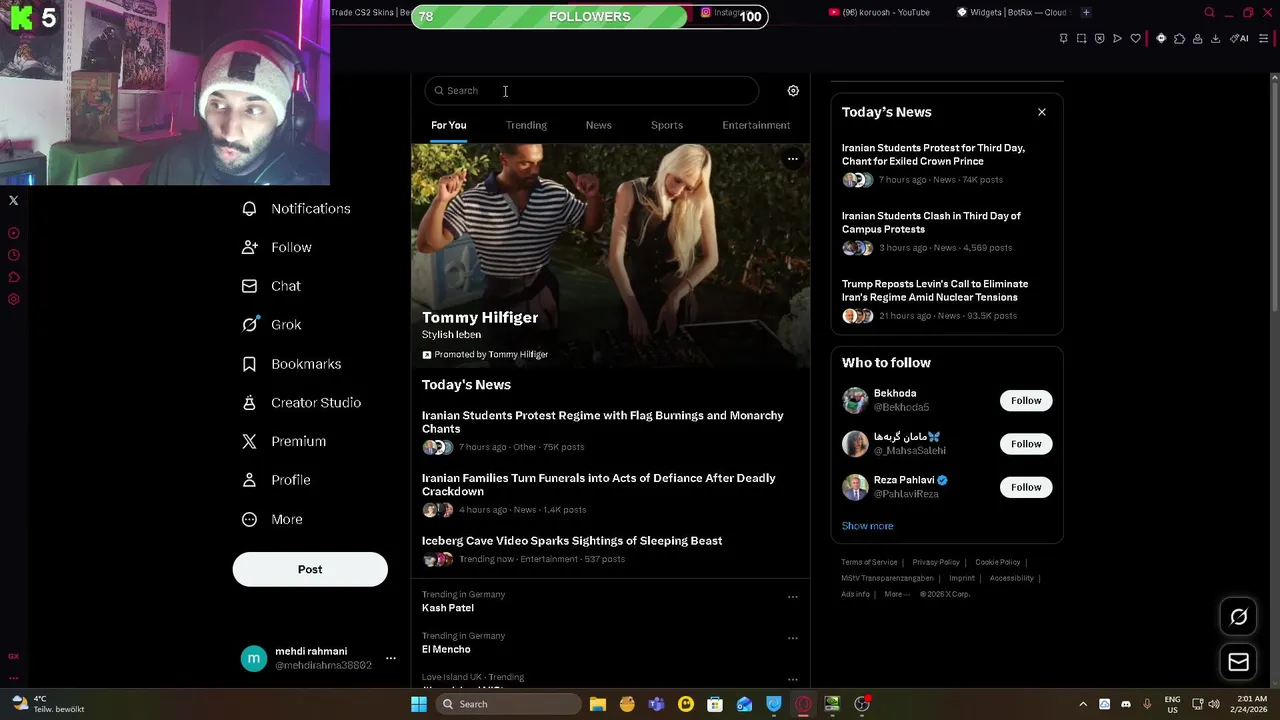This screenshot has width=1280, height=720.
Task: Open the Grok icon in sidebar
Action: 249,325
